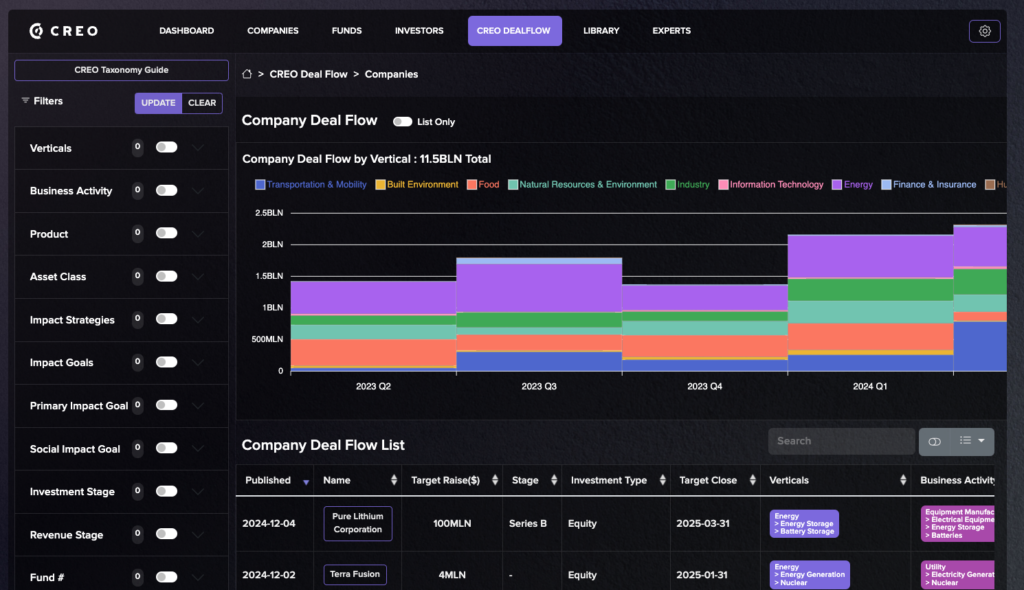
Task: Sort the Investment Type column
Action: pyautogui.click(x=662, y=480)
